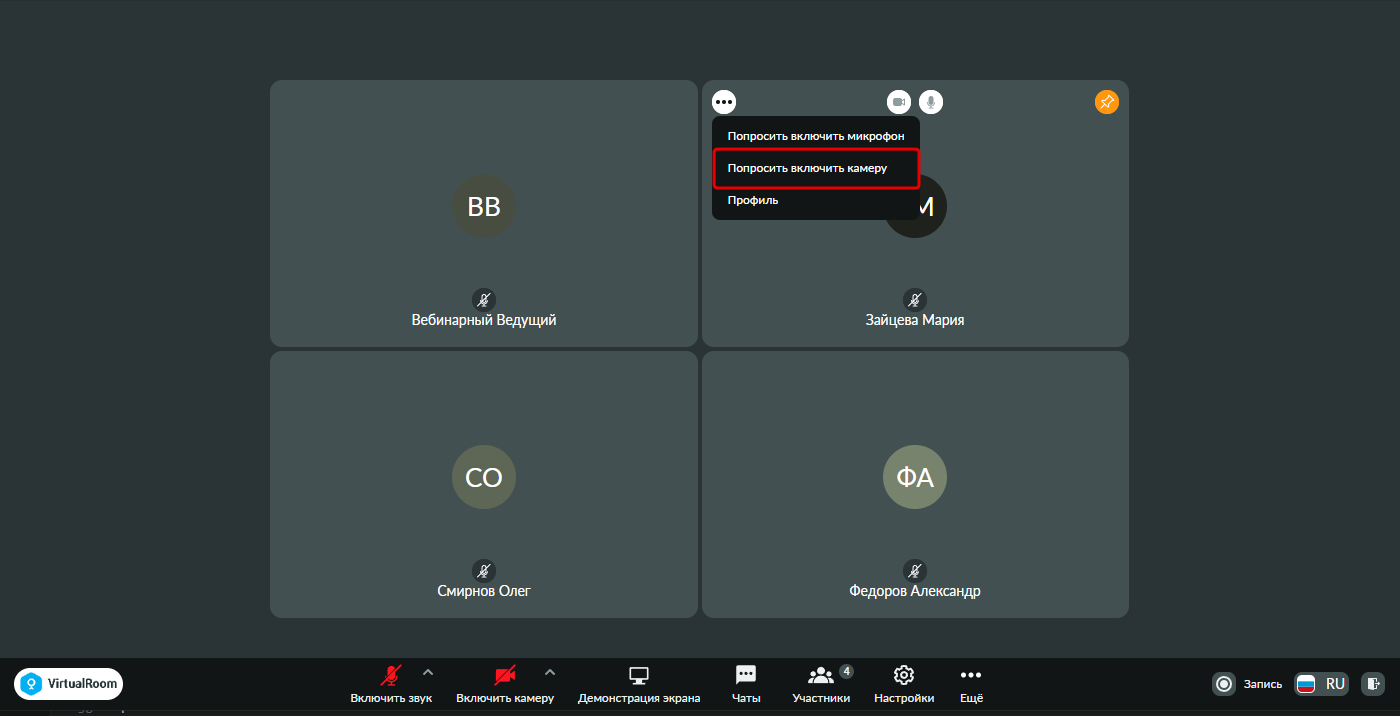Open the Чаты panel

click(746, 685)
